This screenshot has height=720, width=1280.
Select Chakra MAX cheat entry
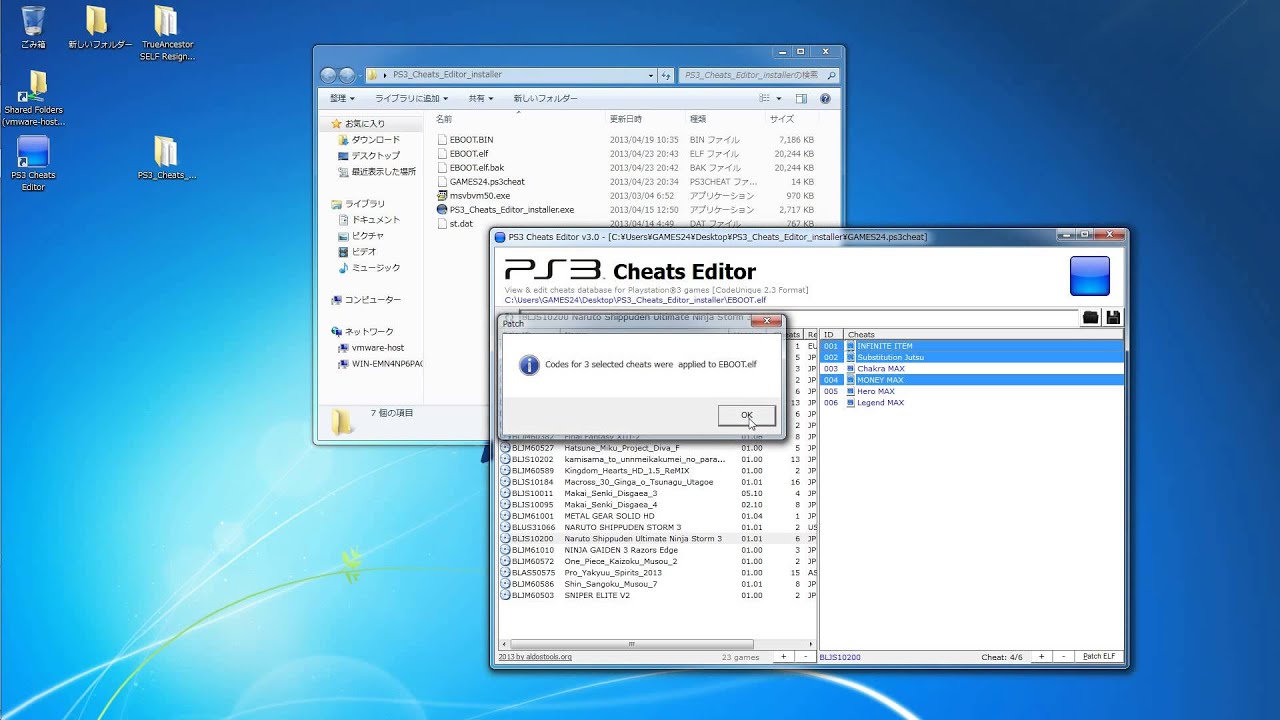(x=880, y=368)
